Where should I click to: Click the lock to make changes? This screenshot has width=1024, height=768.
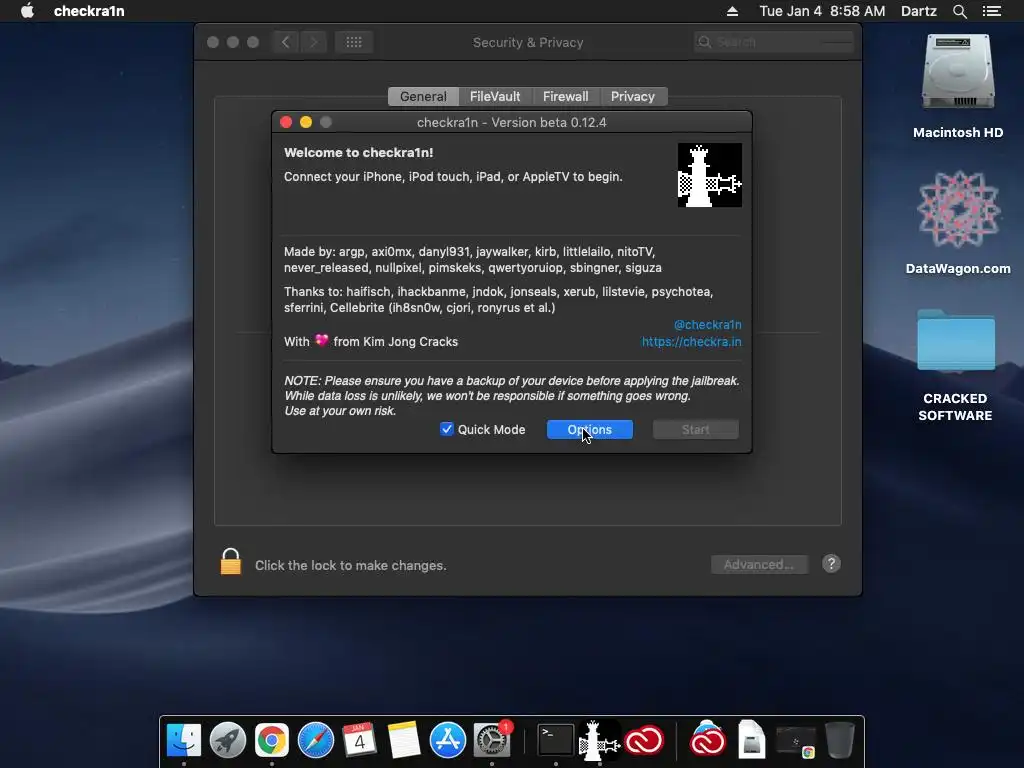[231, 562]
